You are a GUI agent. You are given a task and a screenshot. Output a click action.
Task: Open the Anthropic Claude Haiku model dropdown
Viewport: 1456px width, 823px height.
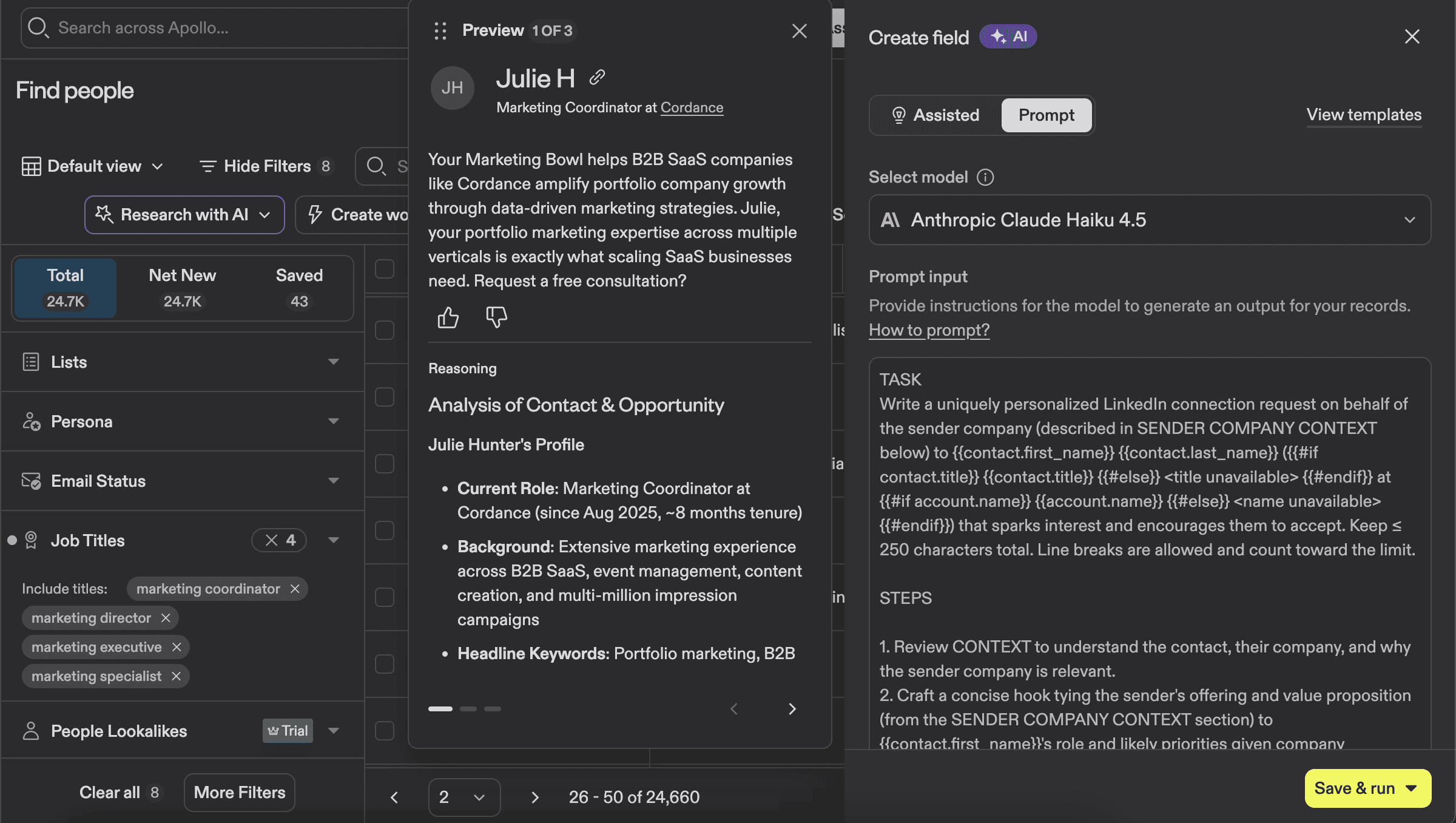point(1150,220)
